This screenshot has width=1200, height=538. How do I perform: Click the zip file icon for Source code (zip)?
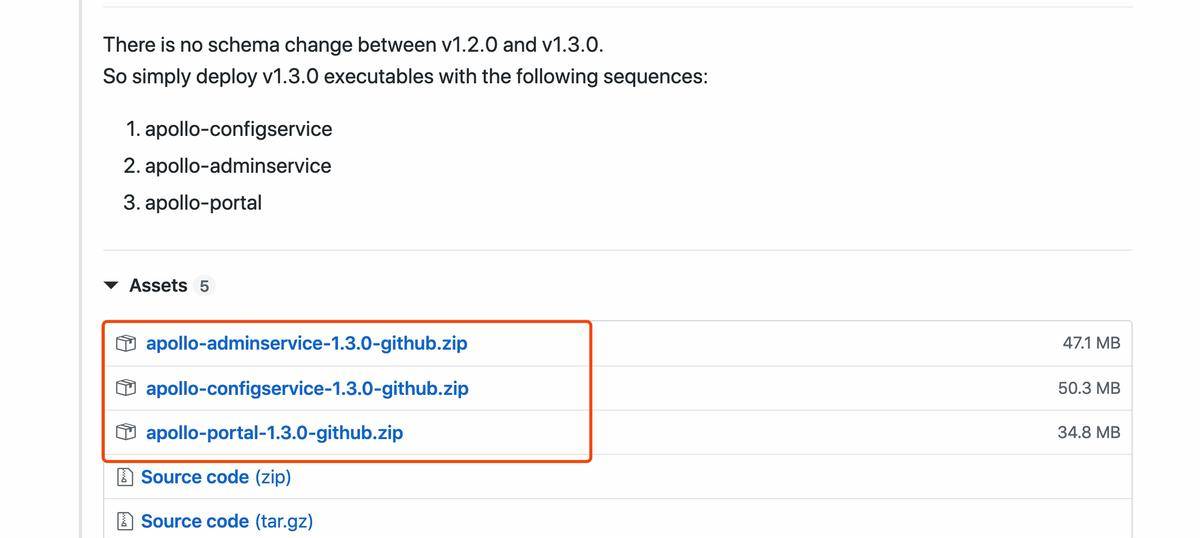pos(125,478)
